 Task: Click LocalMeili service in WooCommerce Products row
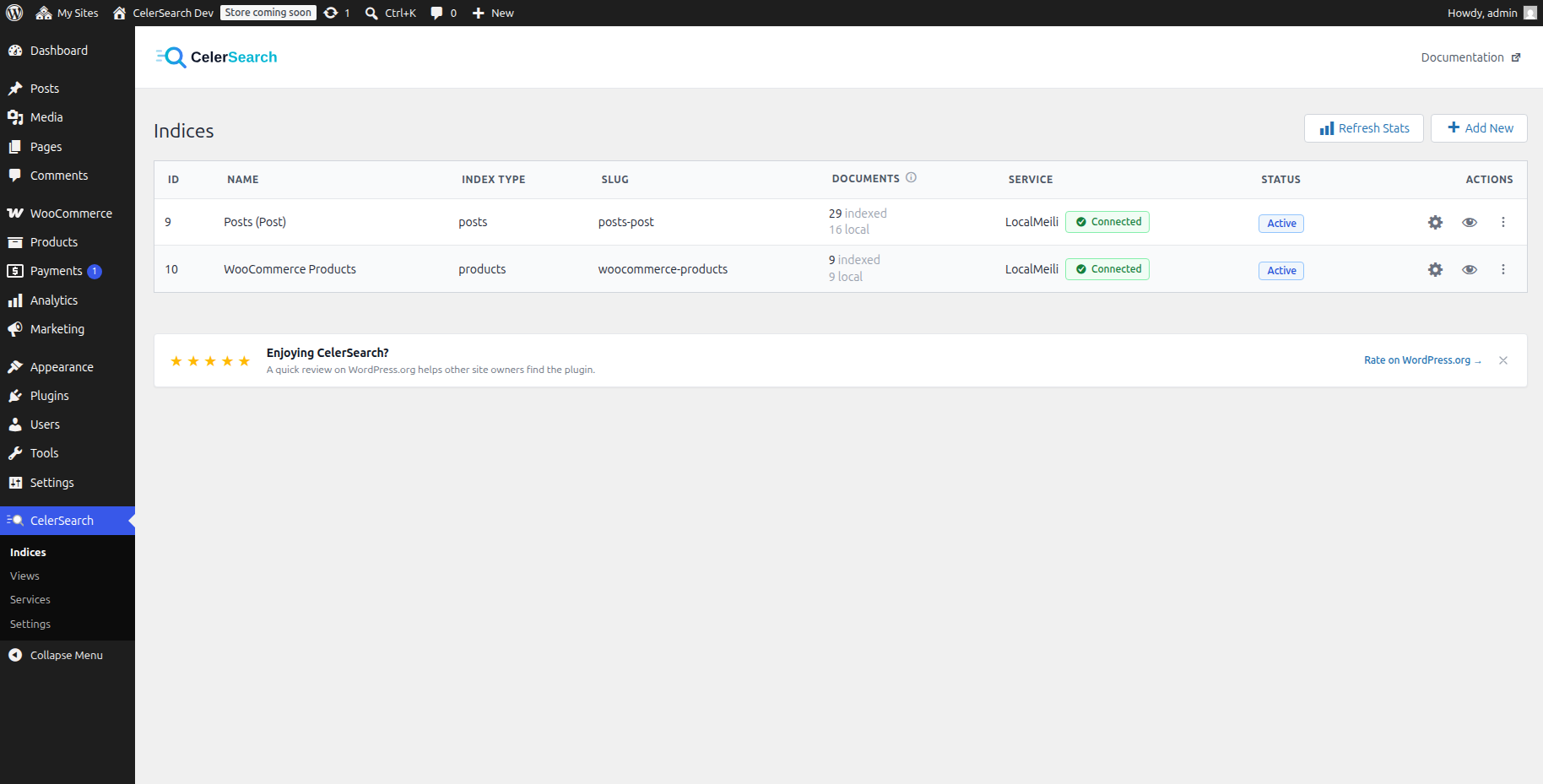1031,269
